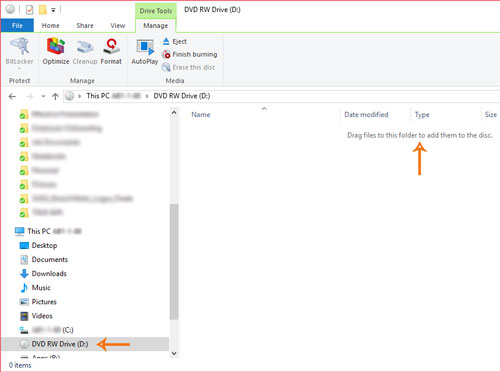Switch to the Home ribbon tab
The width and height of the screenshot is (500, 372).
coord(50,26)
